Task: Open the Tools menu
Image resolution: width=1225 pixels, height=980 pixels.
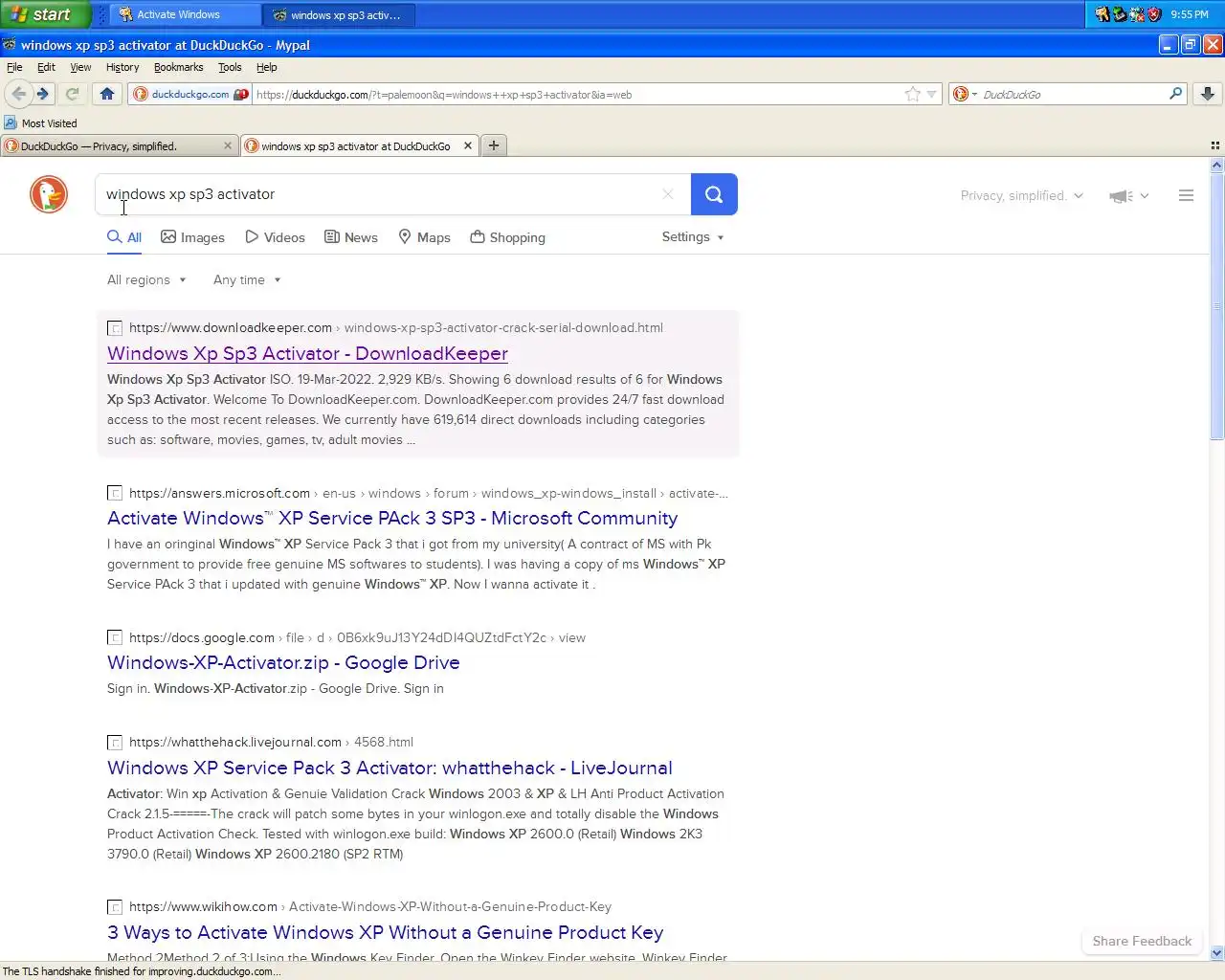Action: tap(230, 67)
